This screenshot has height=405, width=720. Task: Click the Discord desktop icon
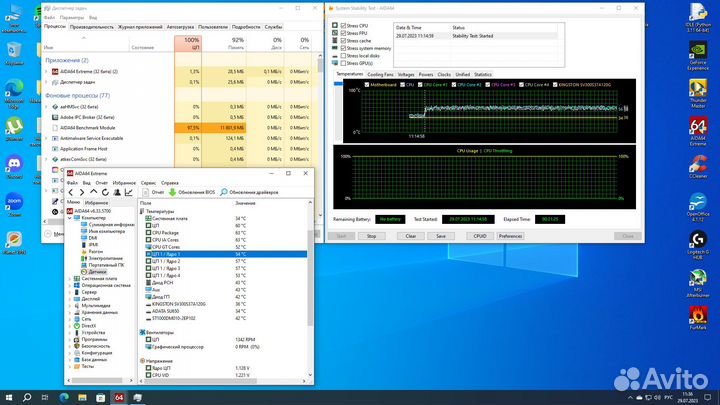(x=15, y=163)
